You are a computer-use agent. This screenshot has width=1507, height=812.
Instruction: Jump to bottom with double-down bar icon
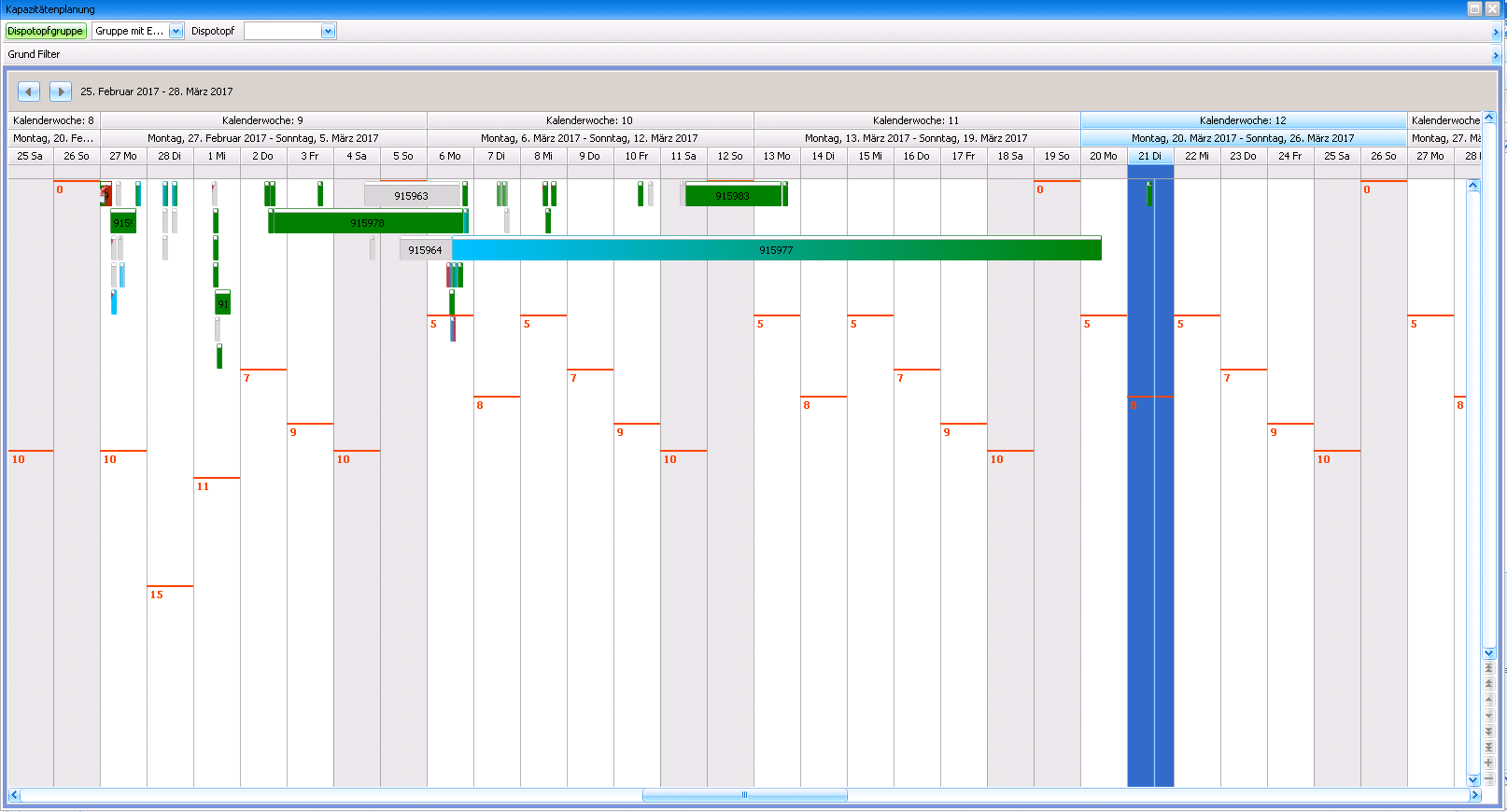click(1488, 747)
